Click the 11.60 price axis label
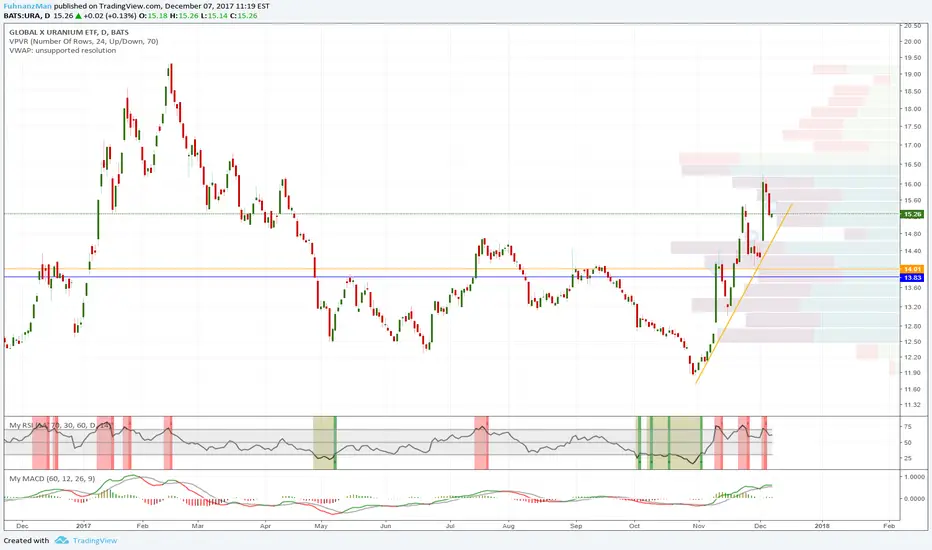 click(912, 389)
